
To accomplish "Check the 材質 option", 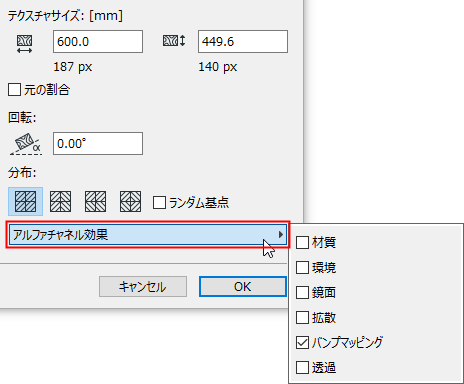I will pos(302,242).
